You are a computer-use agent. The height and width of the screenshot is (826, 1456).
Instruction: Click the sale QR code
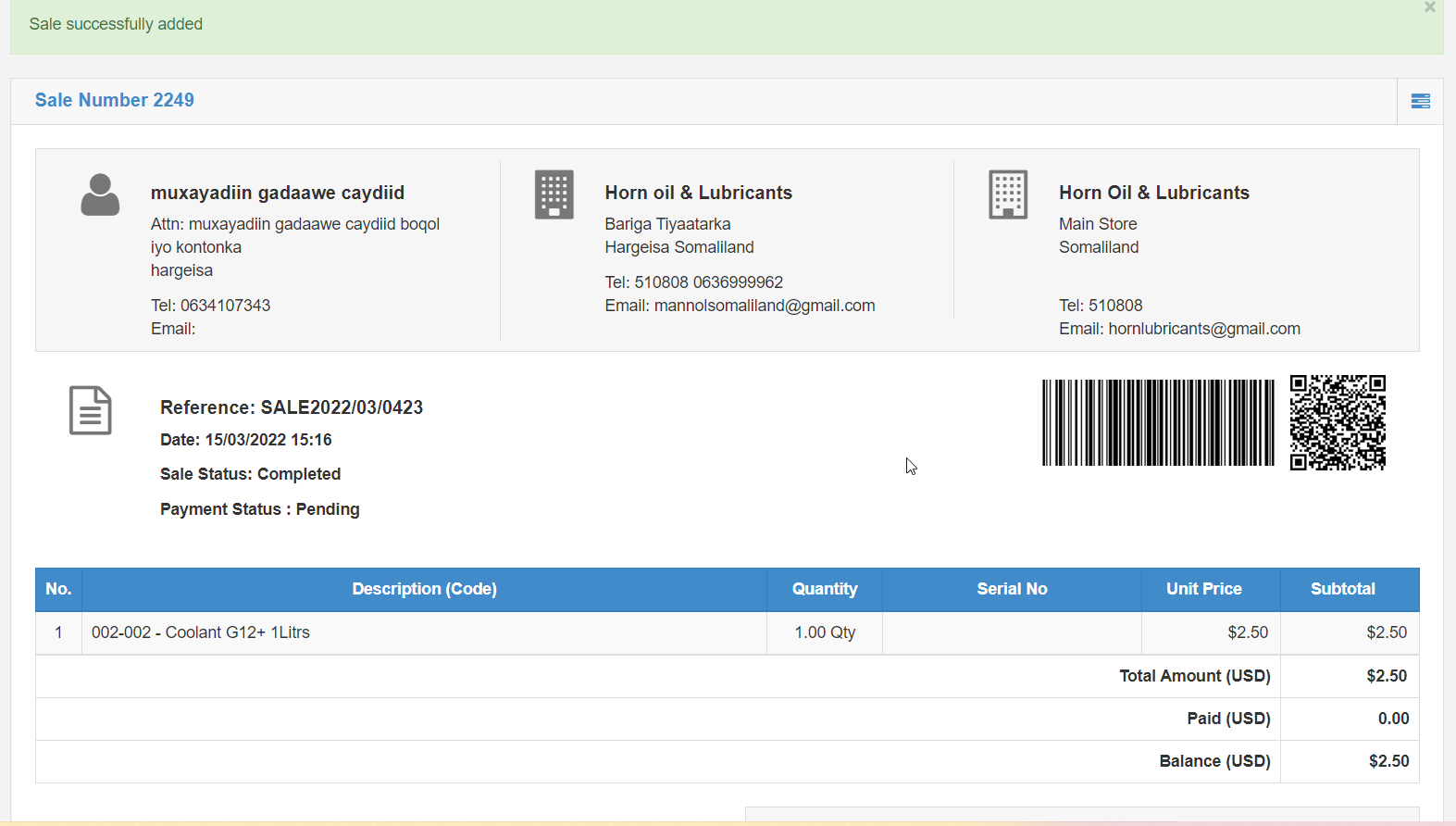click(x=1338, y=422)
